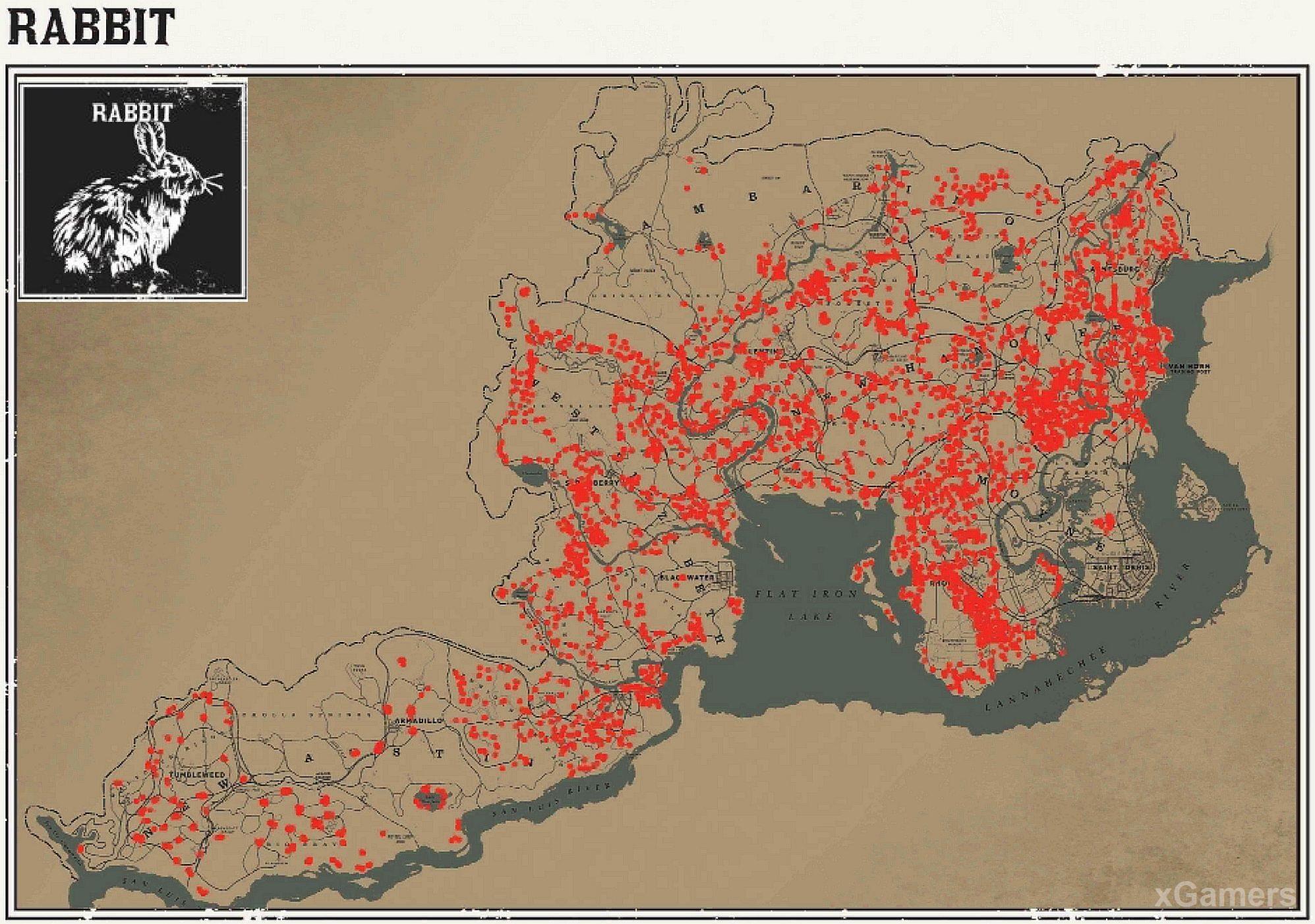The width and height of the screenshot is (1315, 924).
Task: Click the large RABBIT page heading
Action: point(92,27)
